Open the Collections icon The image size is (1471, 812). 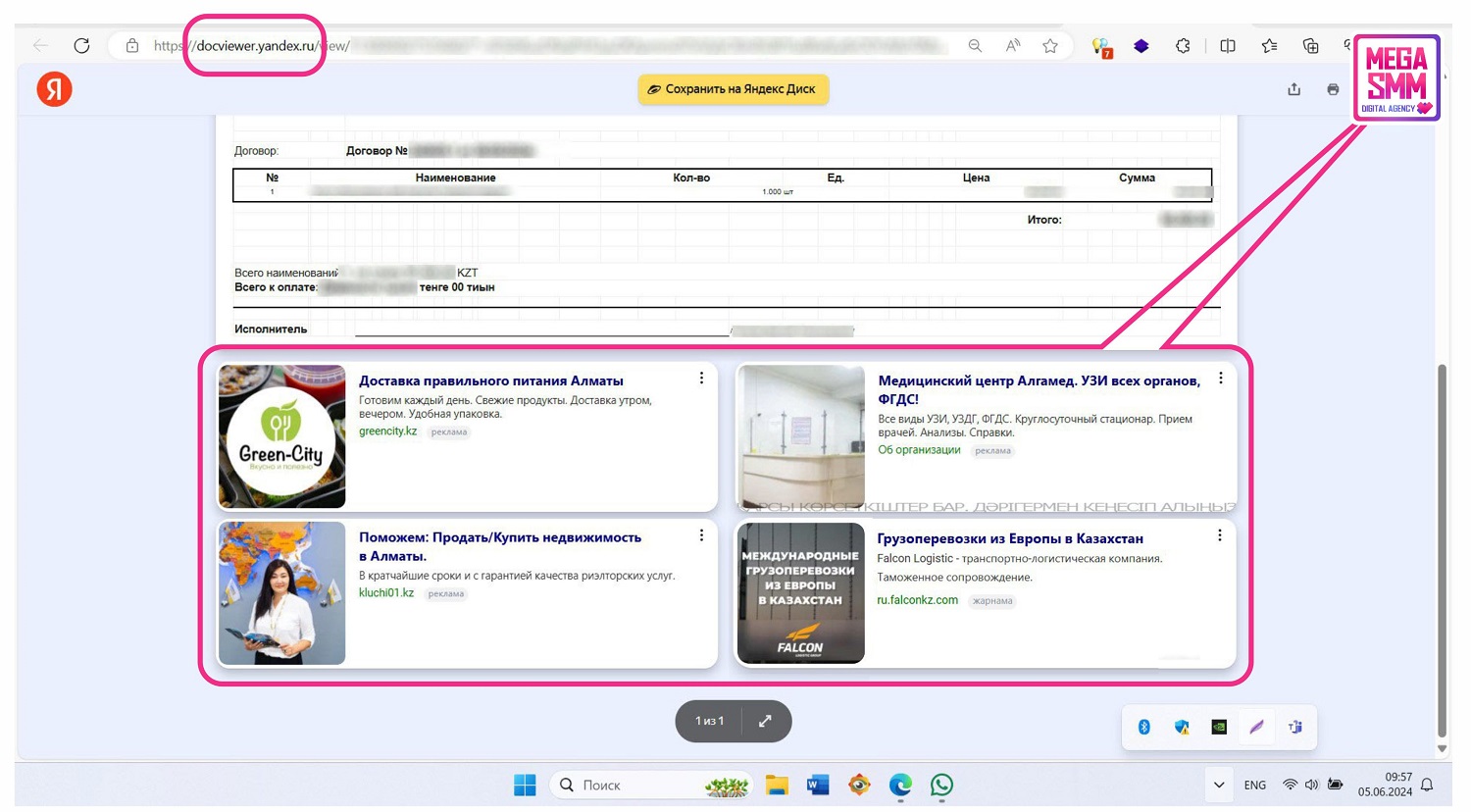click(x=1311, y=45)
